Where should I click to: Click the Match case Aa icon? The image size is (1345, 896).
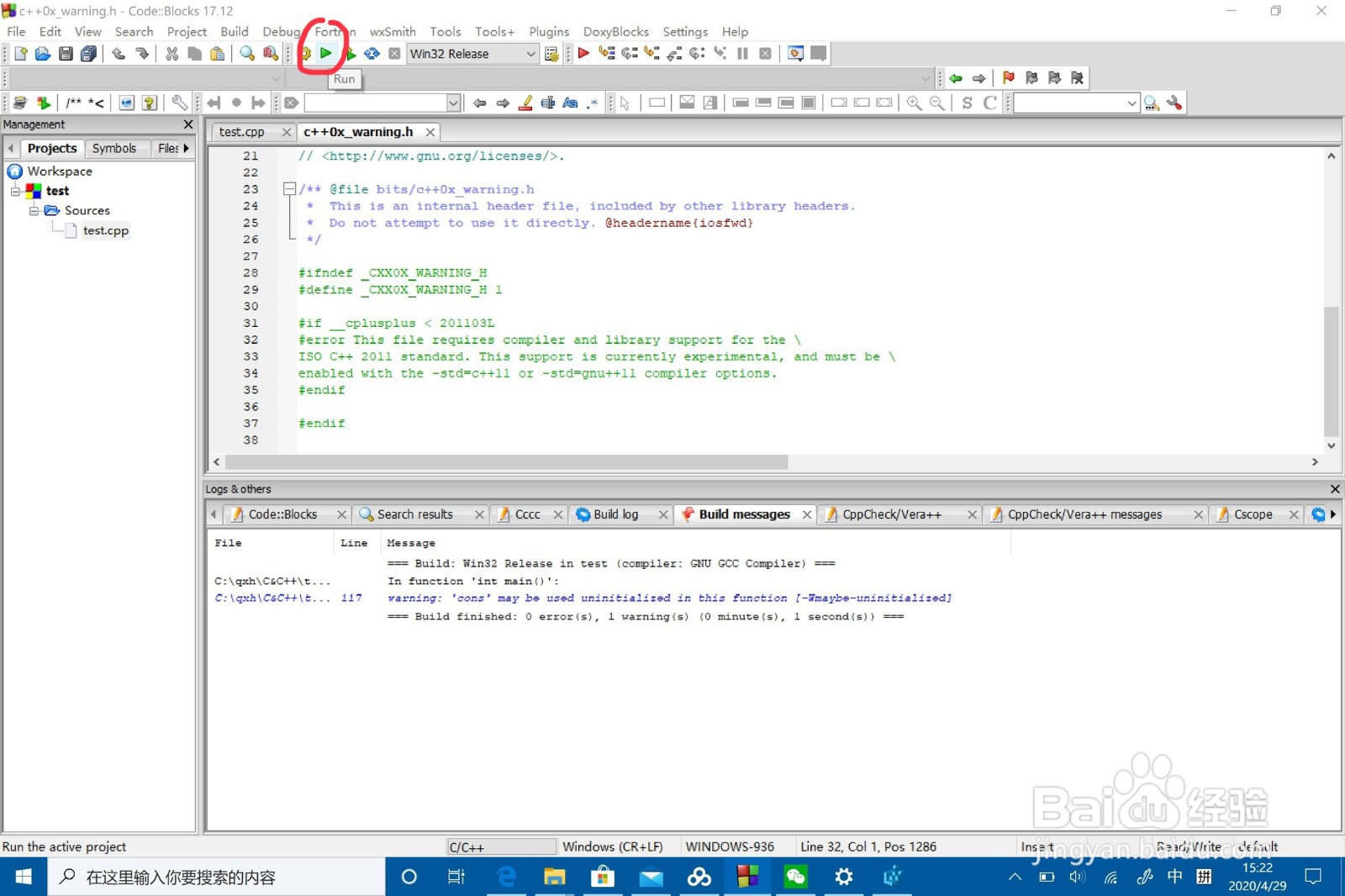tap(570, 103)
